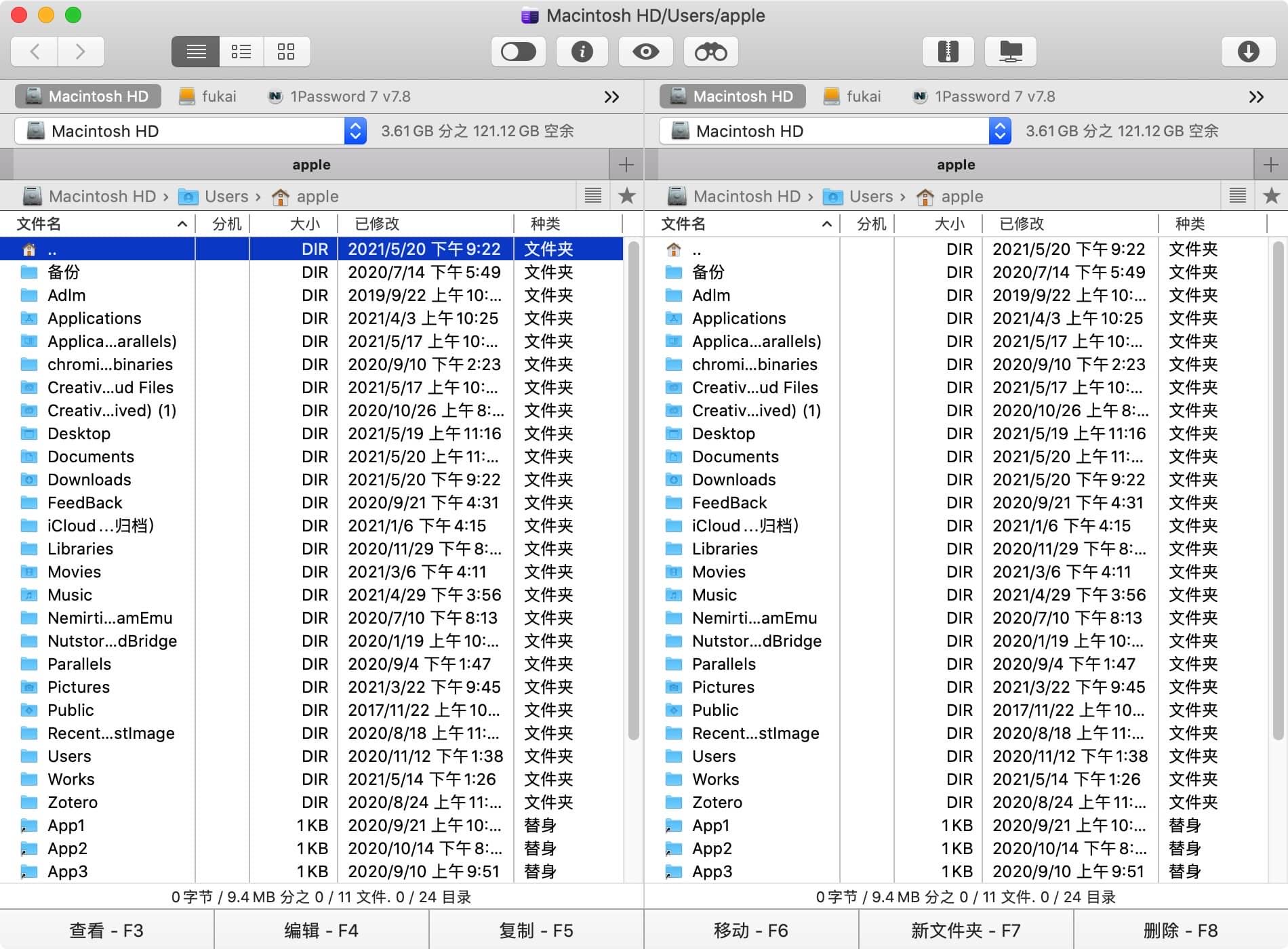Click the back navigation arrow
This screenshot has width=1288, height=949.
(35, 52)
